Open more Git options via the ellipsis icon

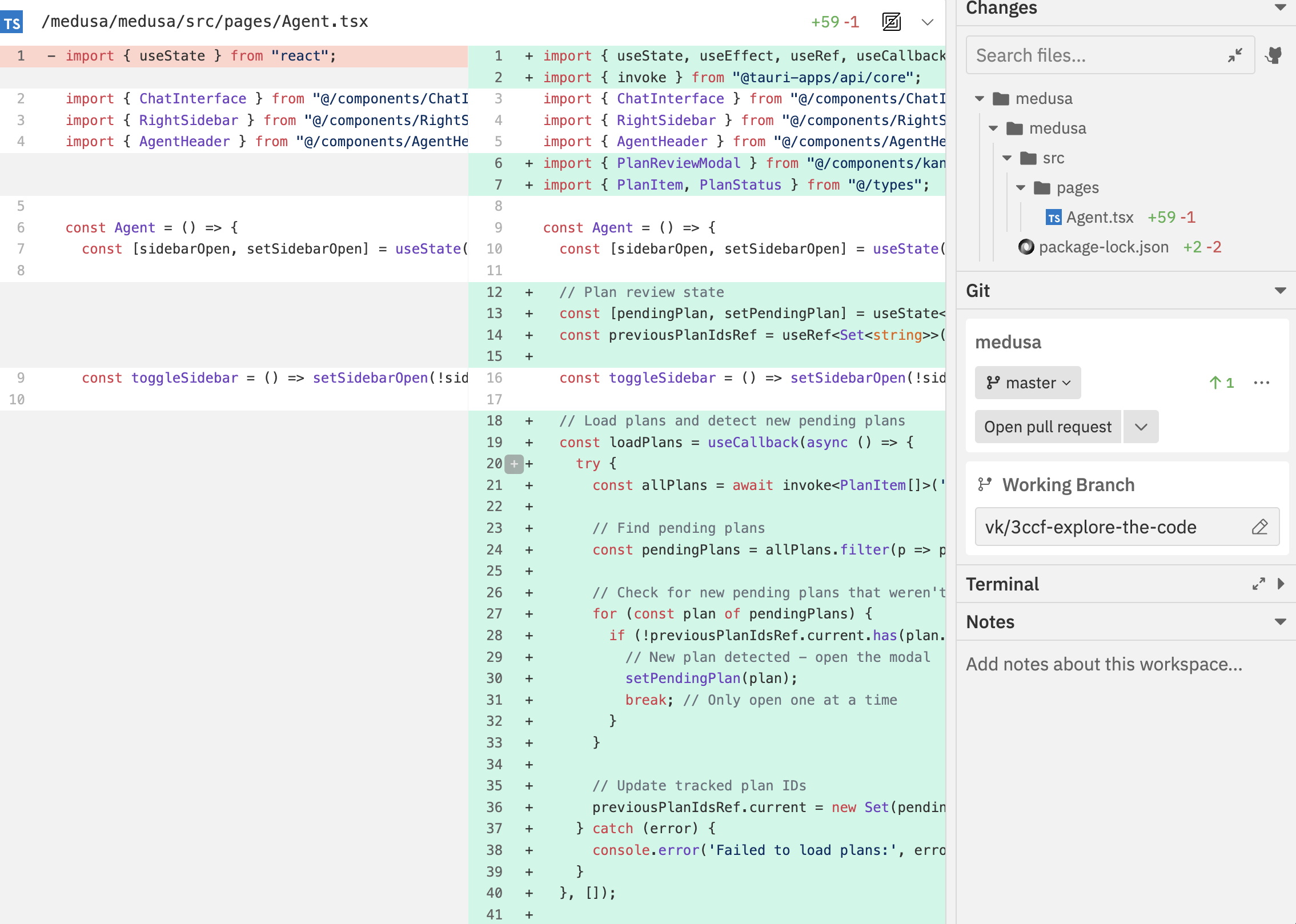[1262, 383]
